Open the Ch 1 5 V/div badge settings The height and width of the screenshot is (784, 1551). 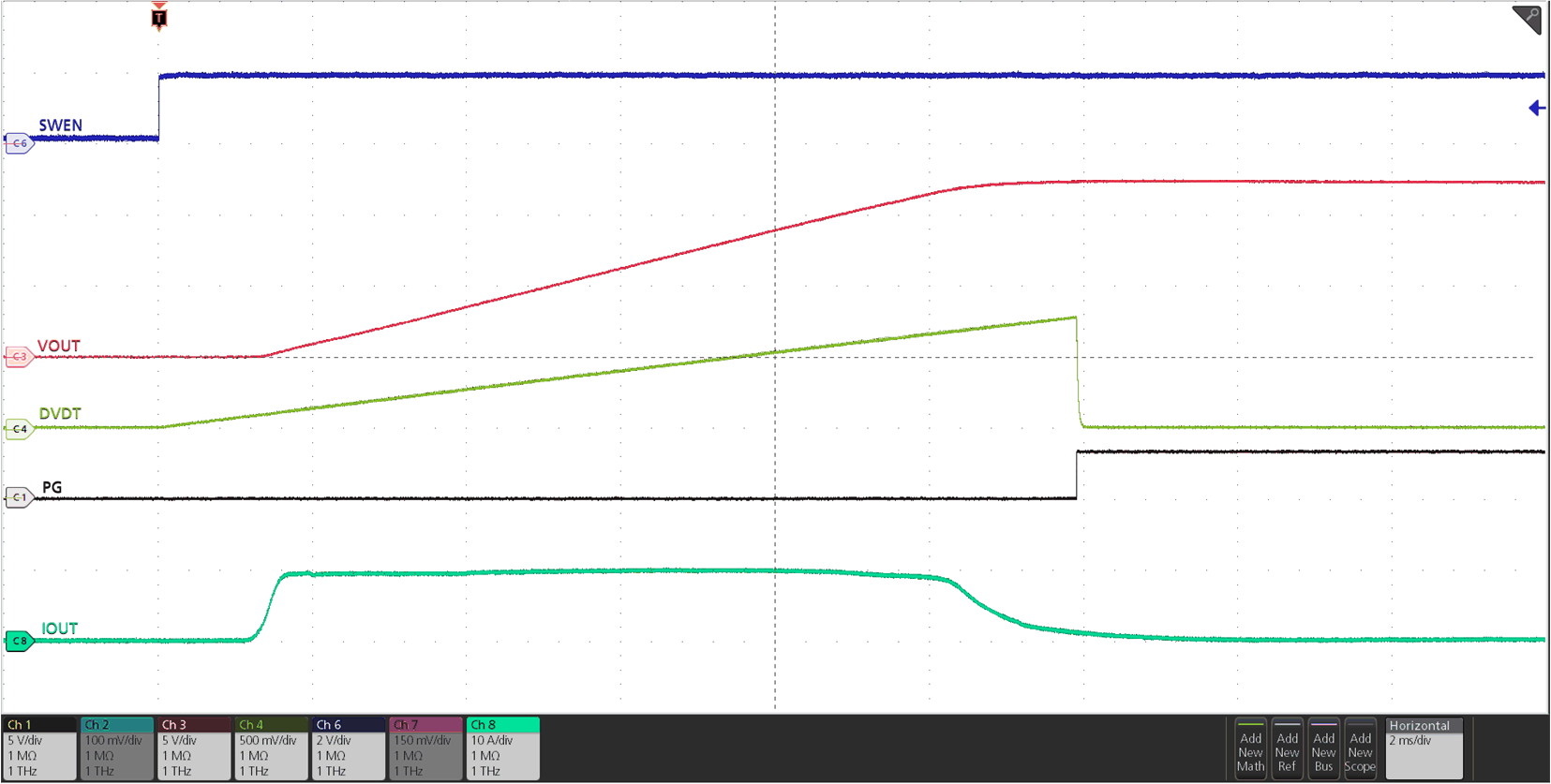coord(39,748)
